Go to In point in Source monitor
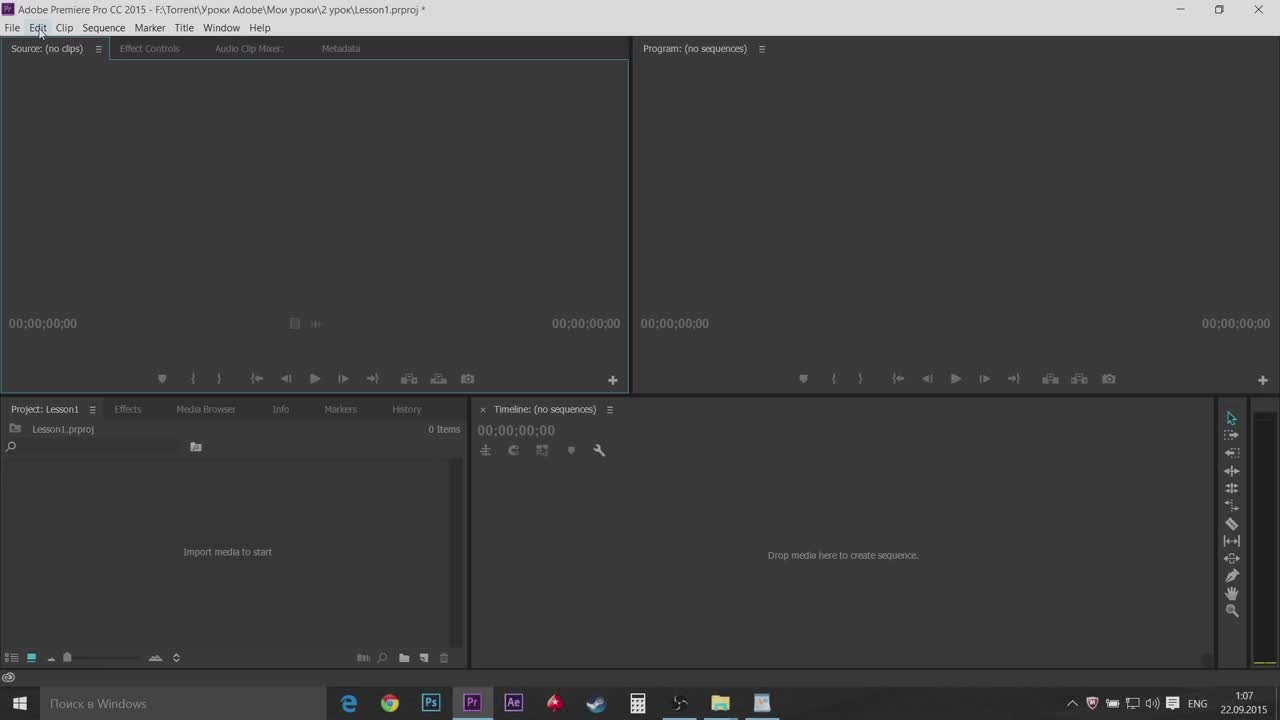The image size is (1280, 720). point(257,379)
